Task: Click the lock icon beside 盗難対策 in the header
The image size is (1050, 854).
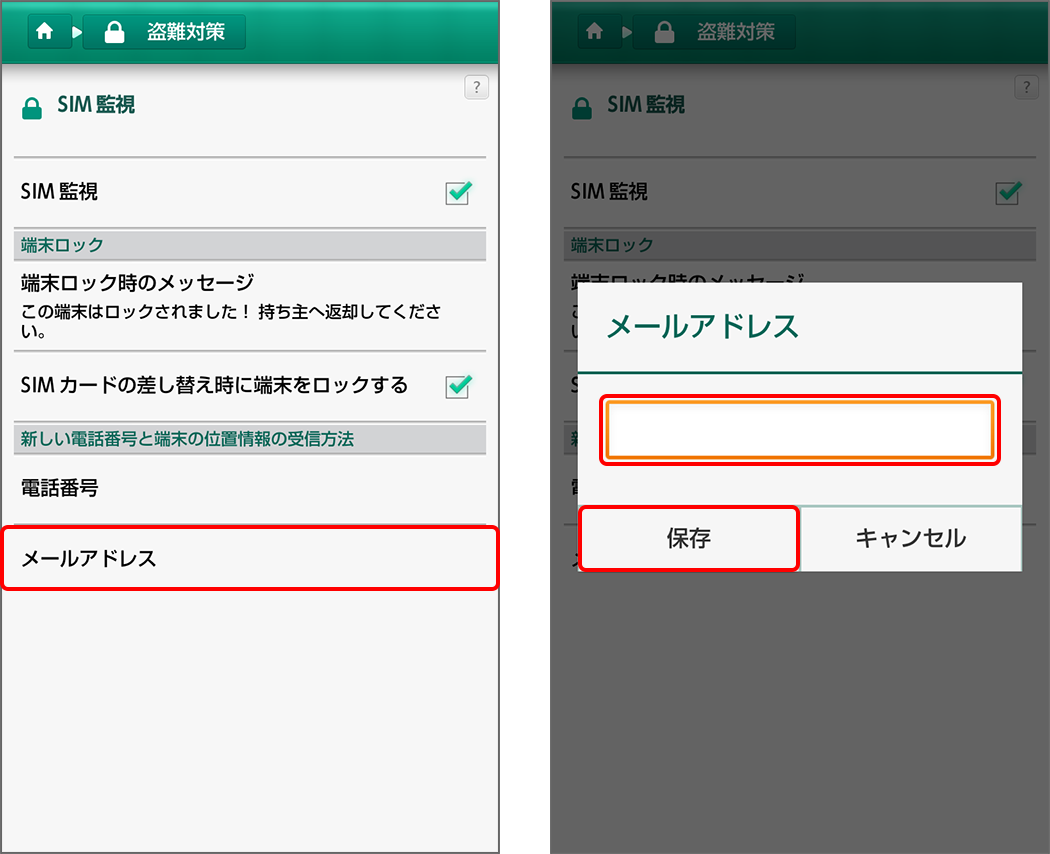Action: coord(113,31)
